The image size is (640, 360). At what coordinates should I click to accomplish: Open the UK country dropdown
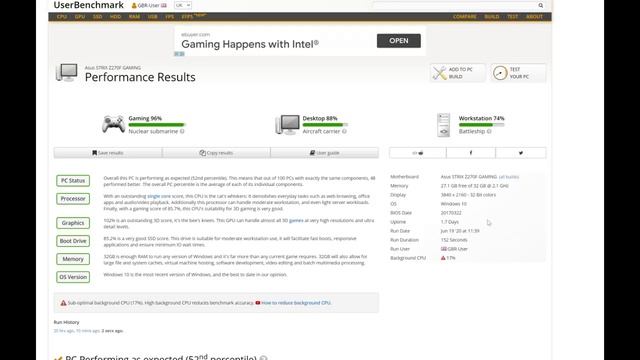tap(182, 5)
